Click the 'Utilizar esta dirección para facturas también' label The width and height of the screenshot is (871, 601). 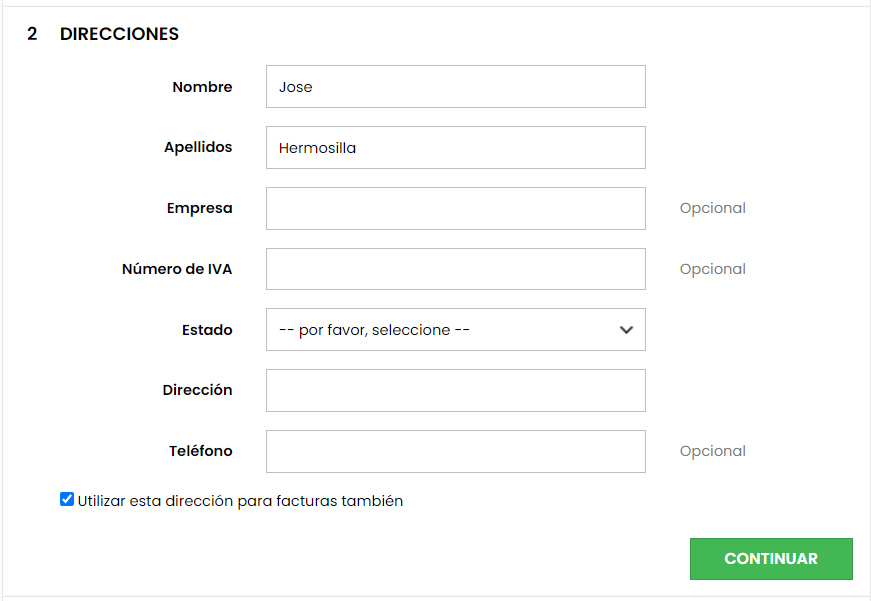pyautogui.click(x=240, y=501)
